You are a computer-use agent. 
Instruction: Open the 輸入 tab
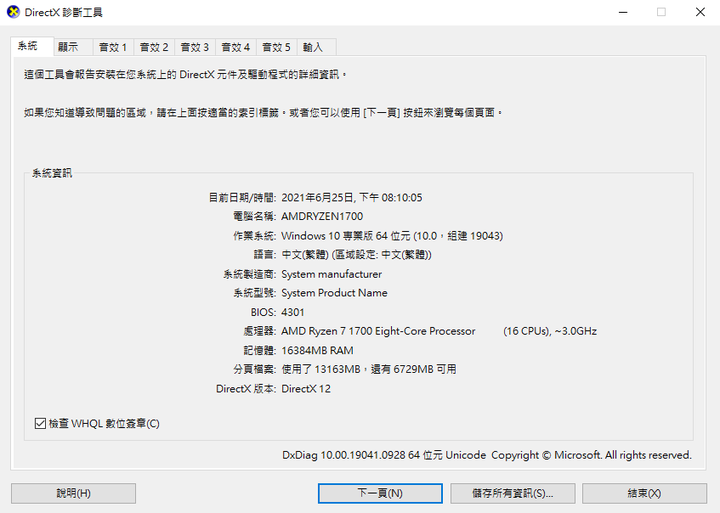pos(316,47)
